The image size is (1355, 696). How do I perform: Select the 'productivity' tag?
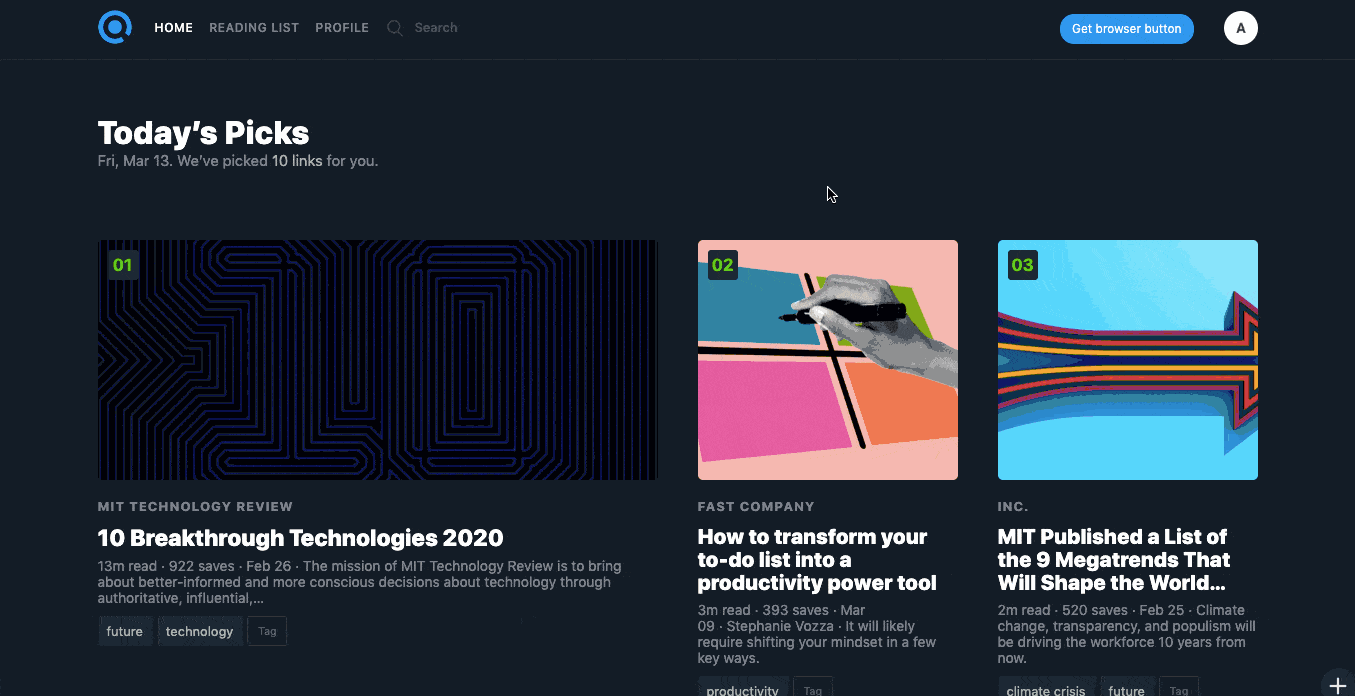point(743,689)
